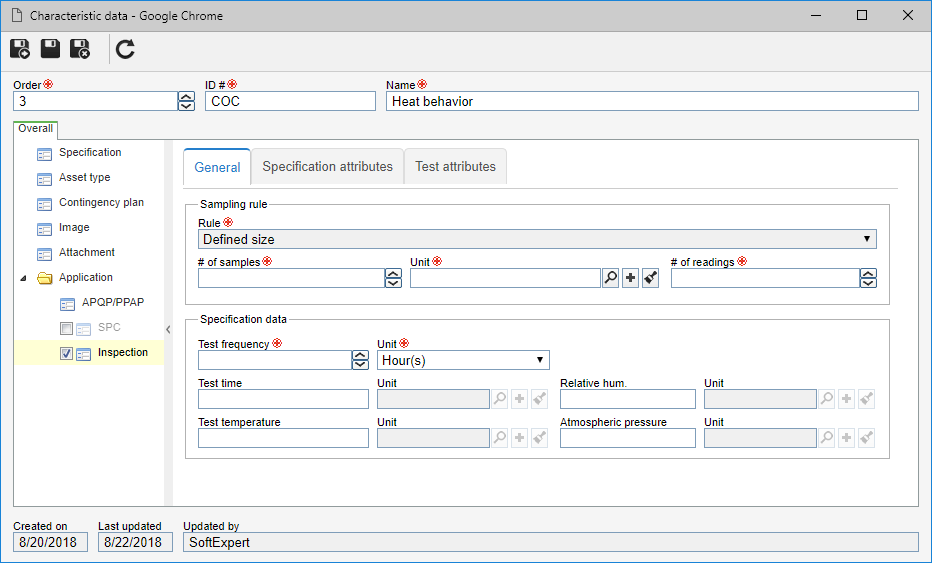Open the Rule dropdown showing Defined size

pos(537,239)
